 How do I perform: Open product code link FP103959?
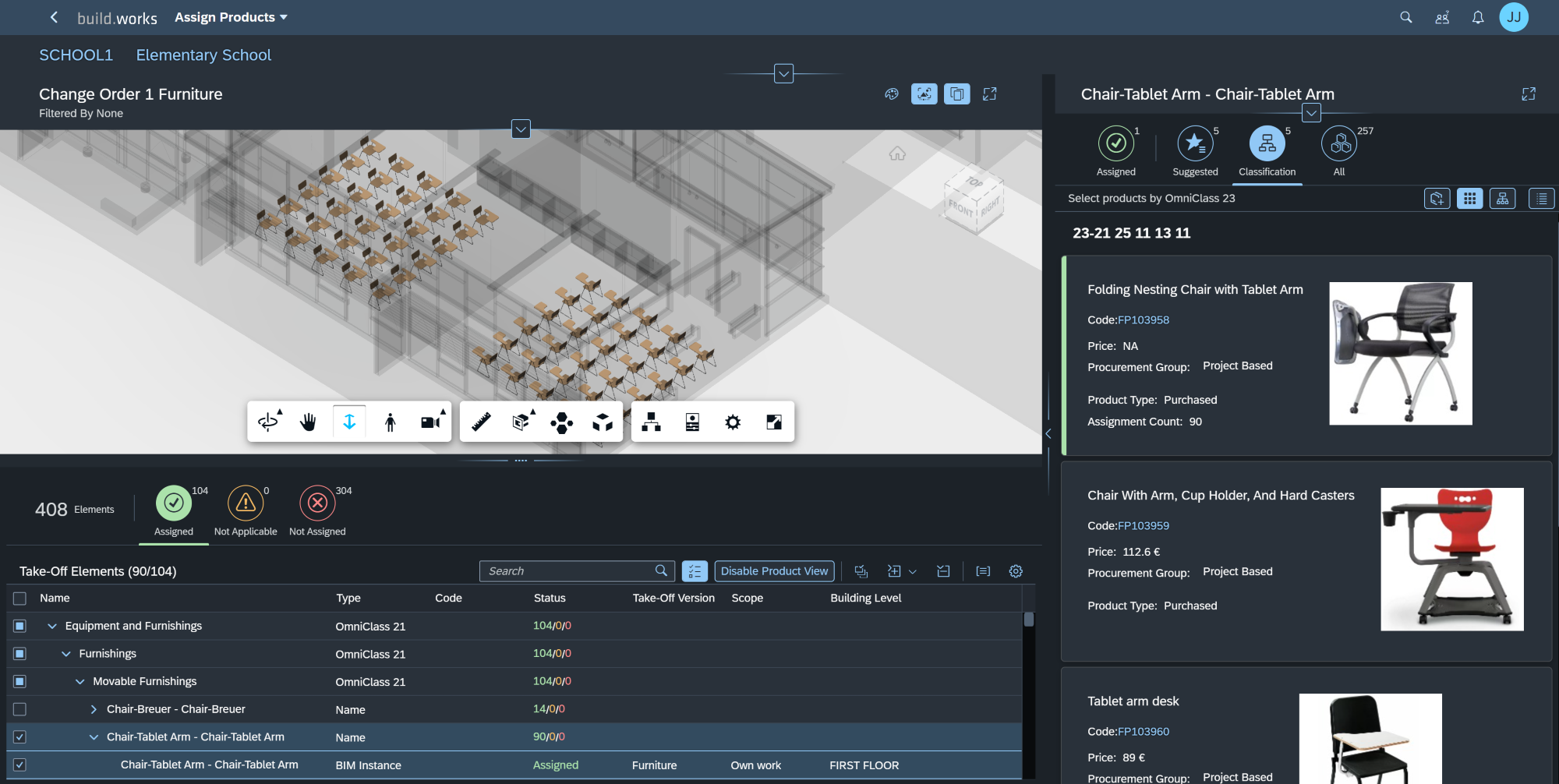[1144, 526]
